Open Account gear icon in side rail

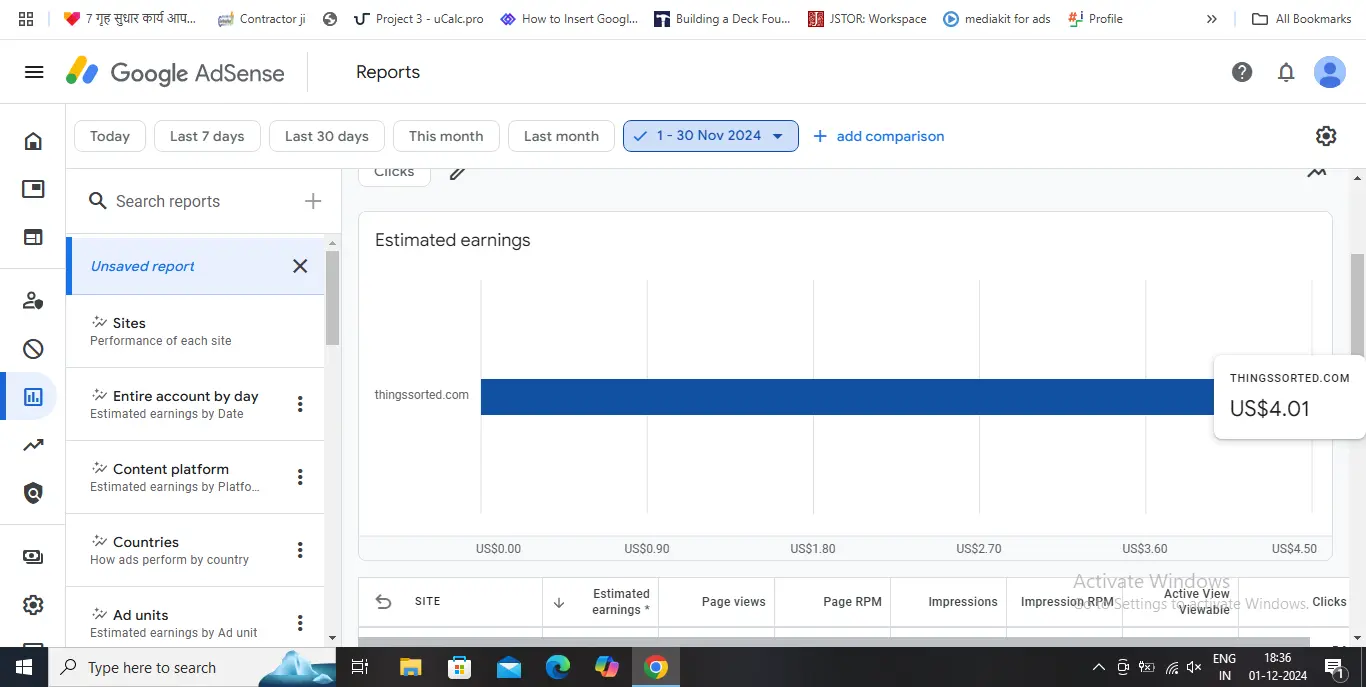(33, 605)
